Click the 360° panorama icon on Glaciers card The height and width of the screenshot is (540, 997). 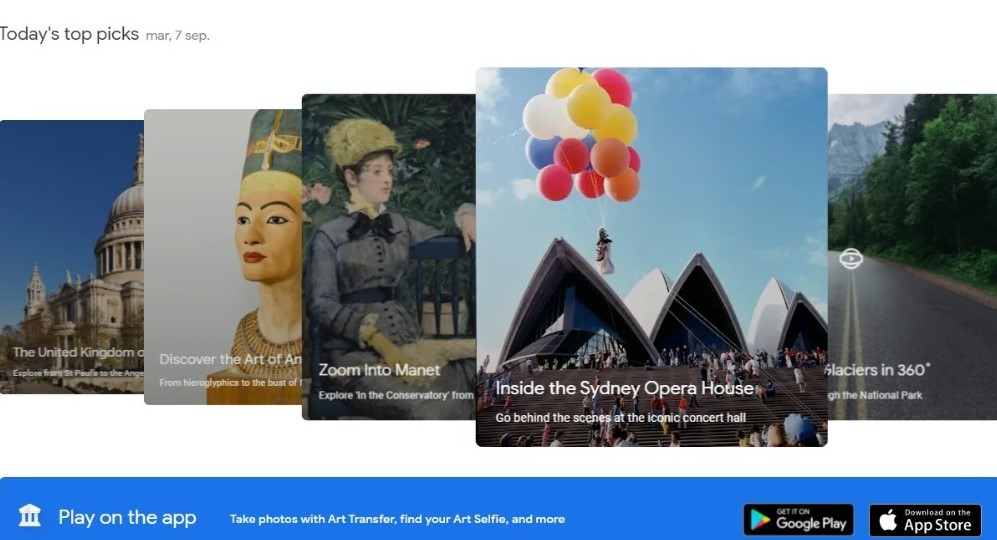[x=851, y=258]
